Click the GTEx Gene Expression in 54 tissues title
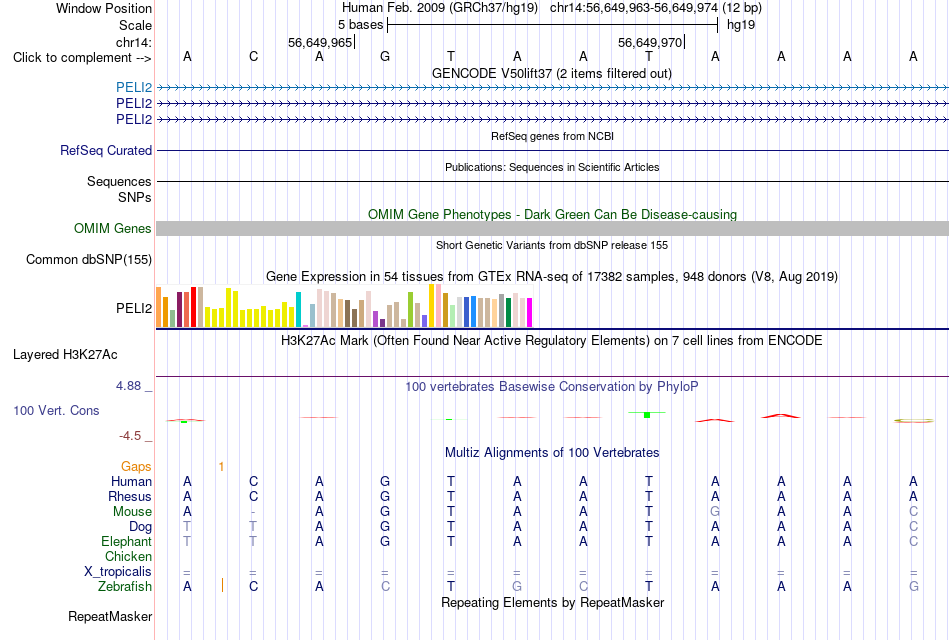The image size is (950, 640). 552,277
